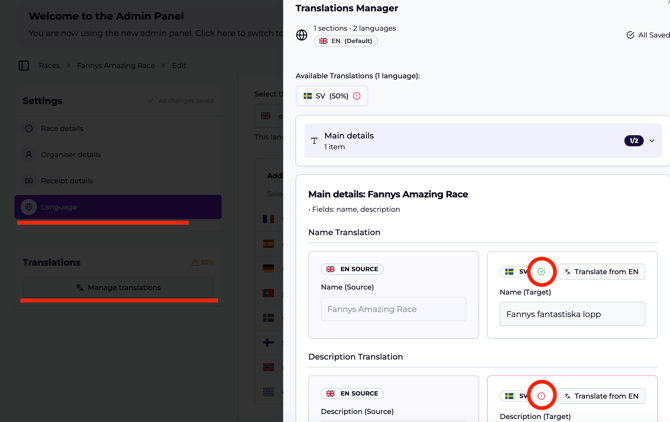Click the sidebar panel toggle icon
This screenshot has width=670, height=422.
[24, 66]
